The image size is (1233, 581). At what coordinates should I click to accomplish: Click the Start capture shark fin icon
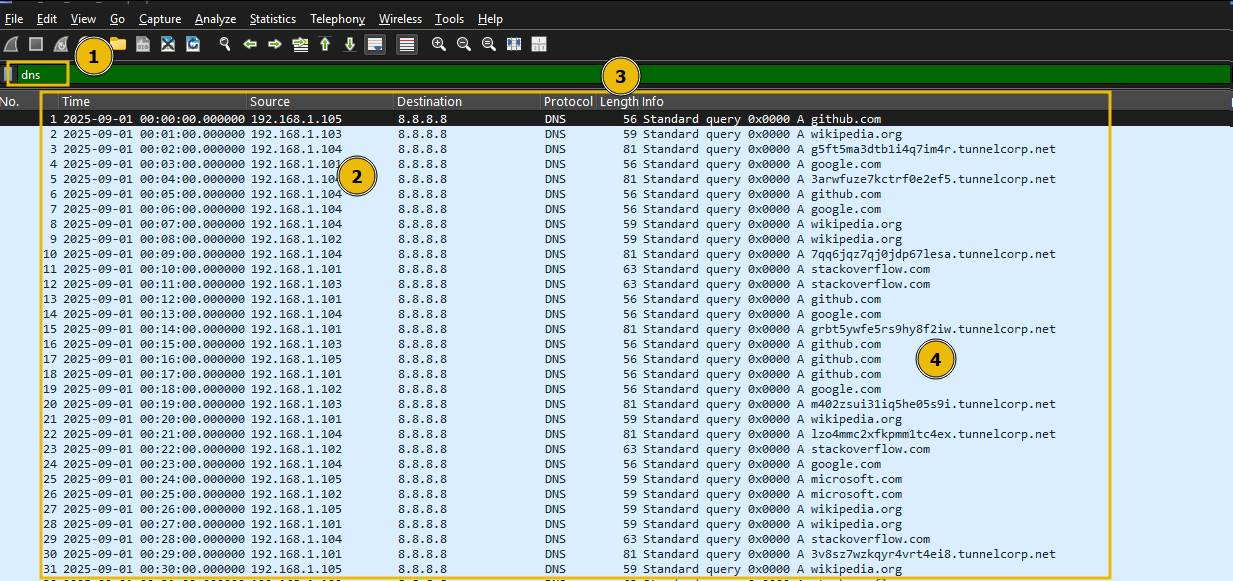[x=12, y=44]
